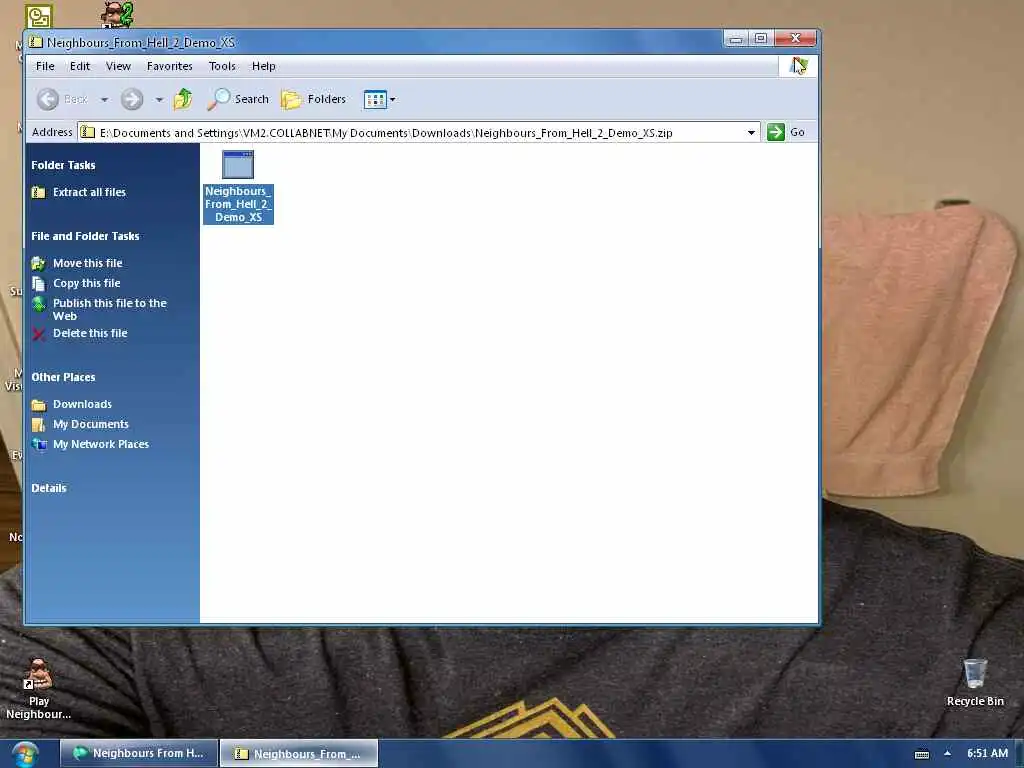Maximize the zip folder window
This screenshot has width=1024, height=768.
click(761, 39)
